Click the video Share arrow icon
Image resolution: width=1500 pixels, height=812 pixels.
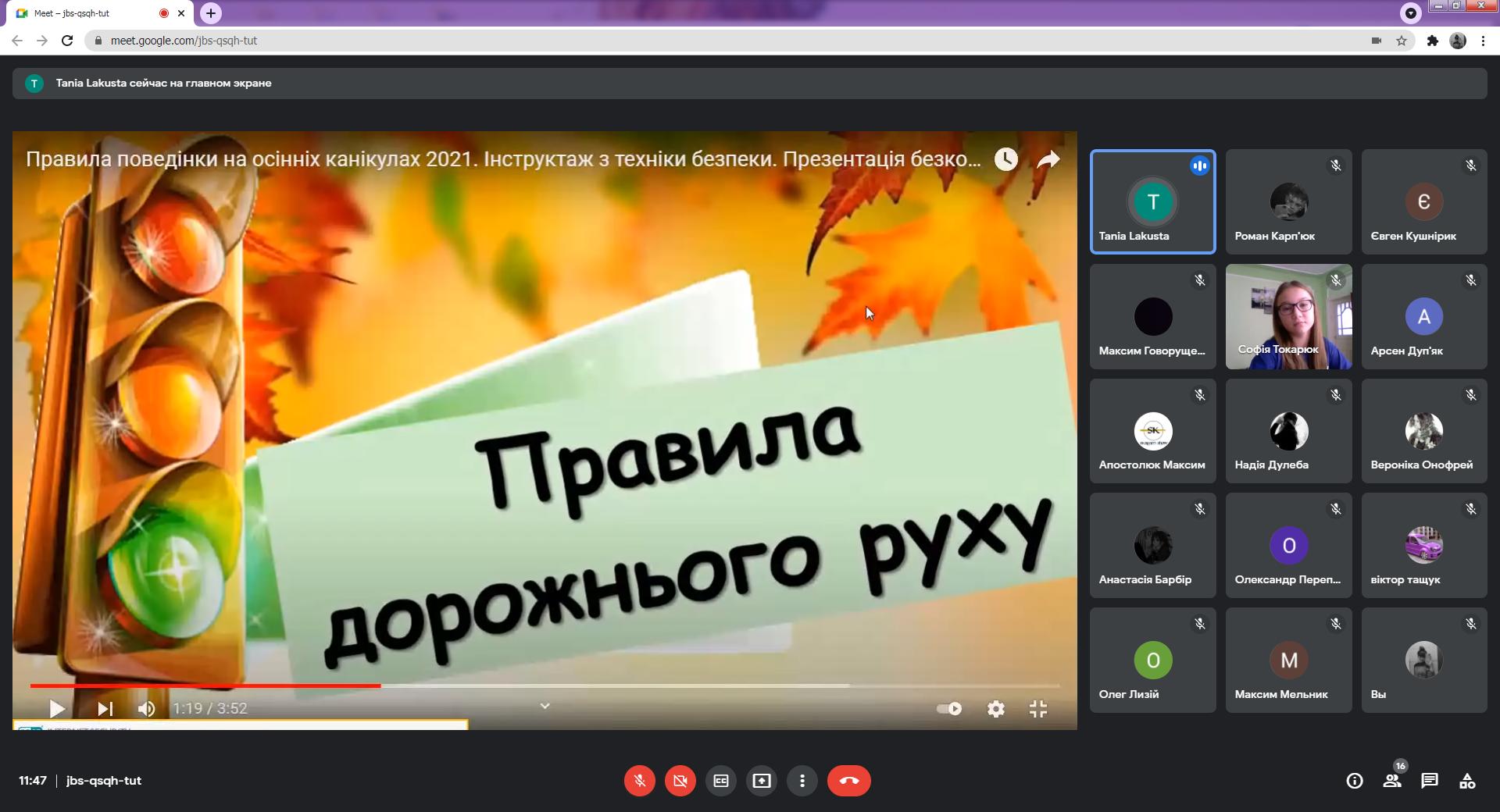click(x=1048, y=159)
